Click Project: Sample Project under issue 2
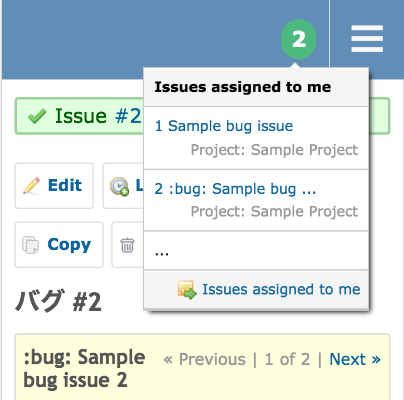 [274, 211]
